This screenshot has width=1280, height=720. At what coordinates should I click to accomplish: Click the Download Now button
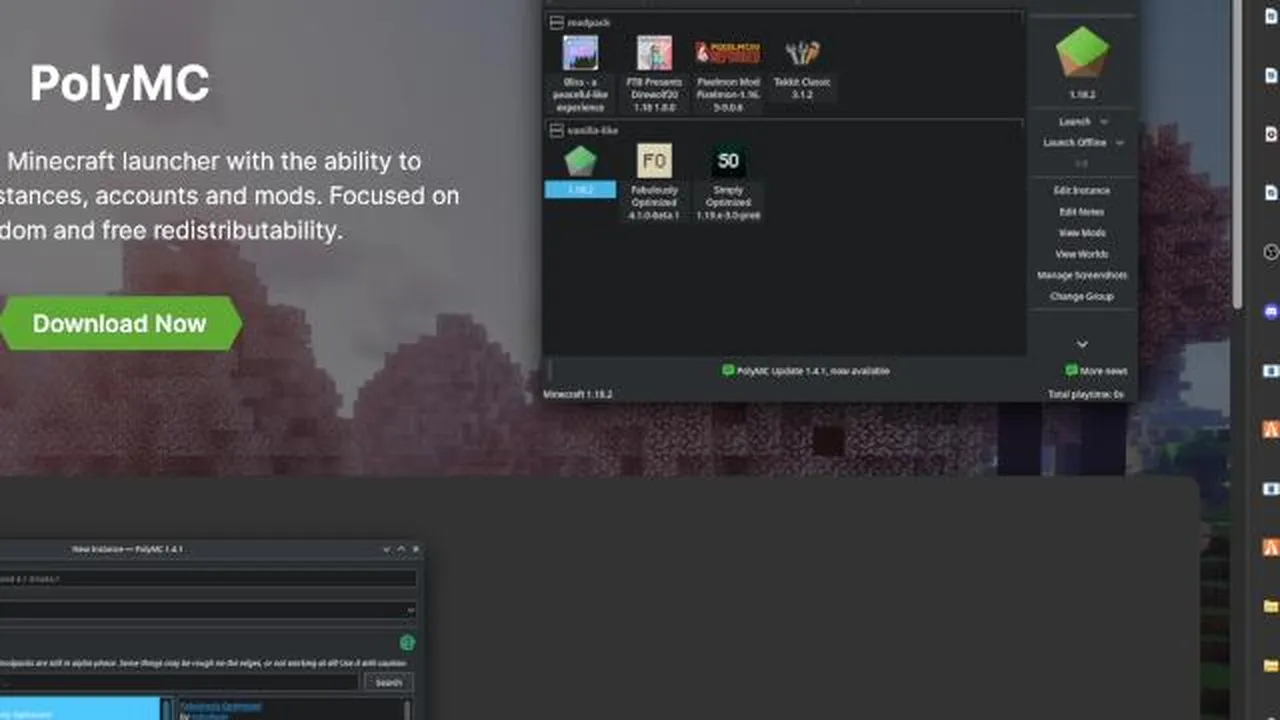(120, 323)
